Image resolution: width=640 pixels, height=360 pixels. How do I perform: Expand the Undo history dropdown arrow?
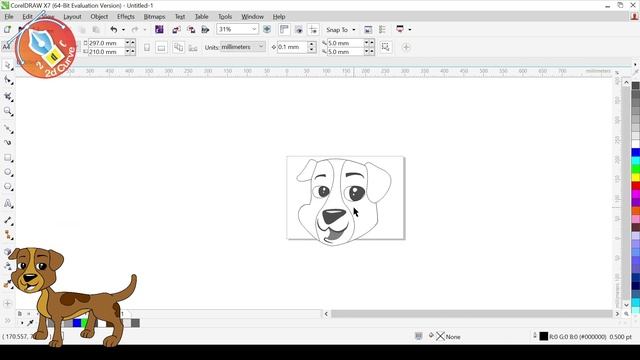coord(123,29)
